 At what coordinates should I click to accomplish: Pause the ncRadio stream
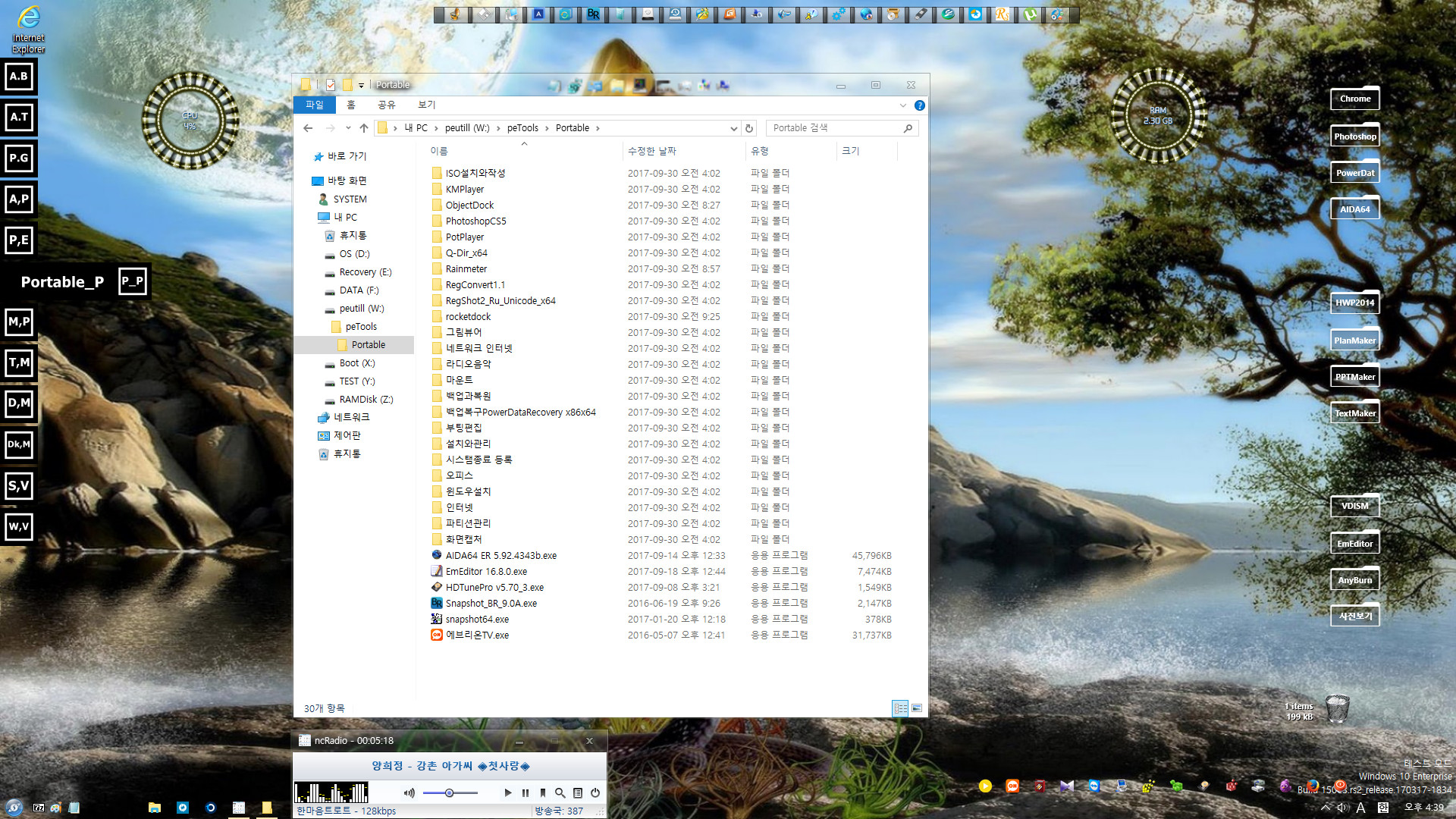pyautogui.click(x=526, y=792)
